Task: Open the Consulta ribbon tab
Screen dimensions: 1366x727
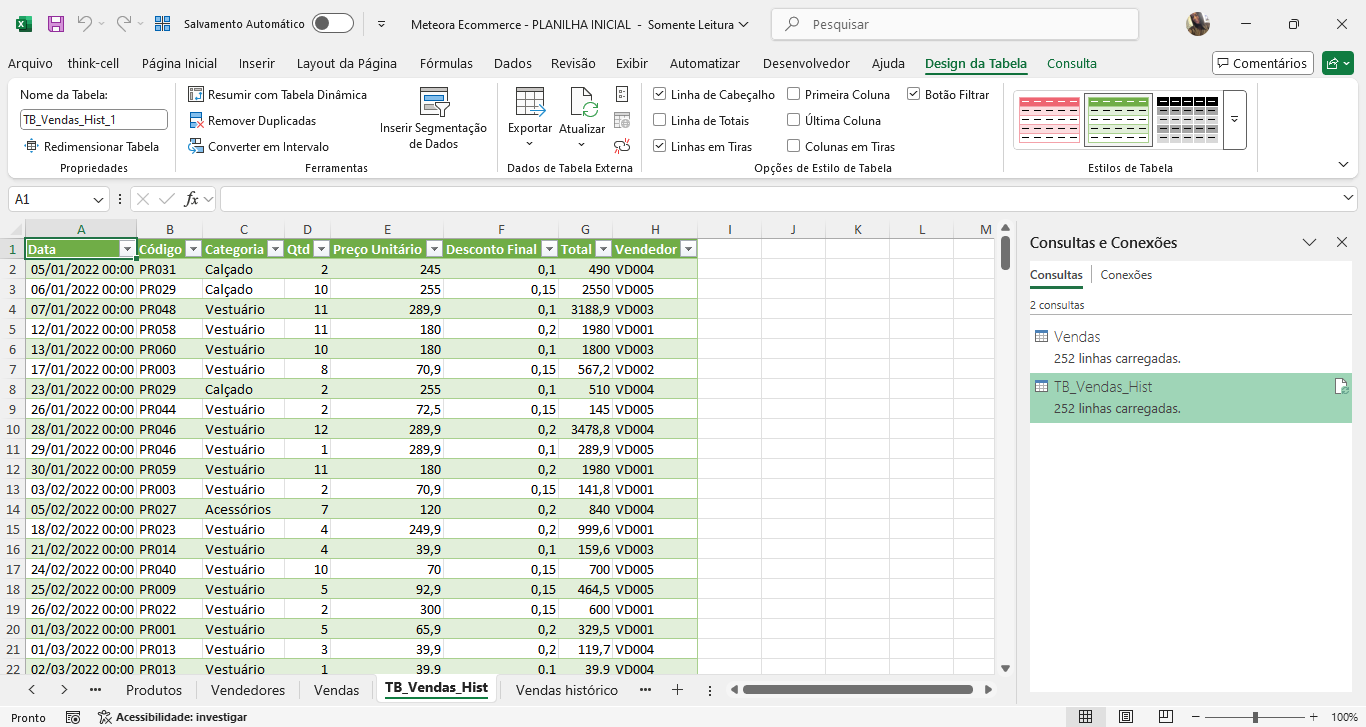Action: tap(1071, 63)
